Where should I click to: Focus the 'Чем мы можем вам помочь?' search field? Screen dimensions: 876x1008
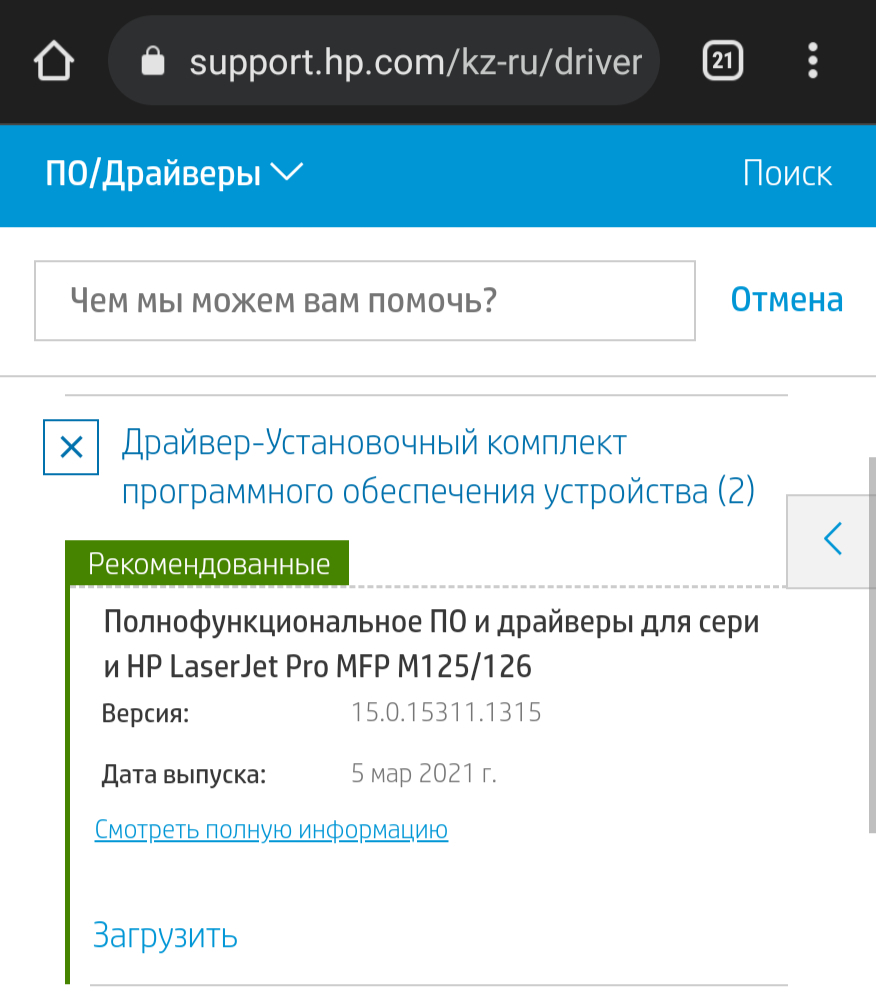[x=365, y=300]
